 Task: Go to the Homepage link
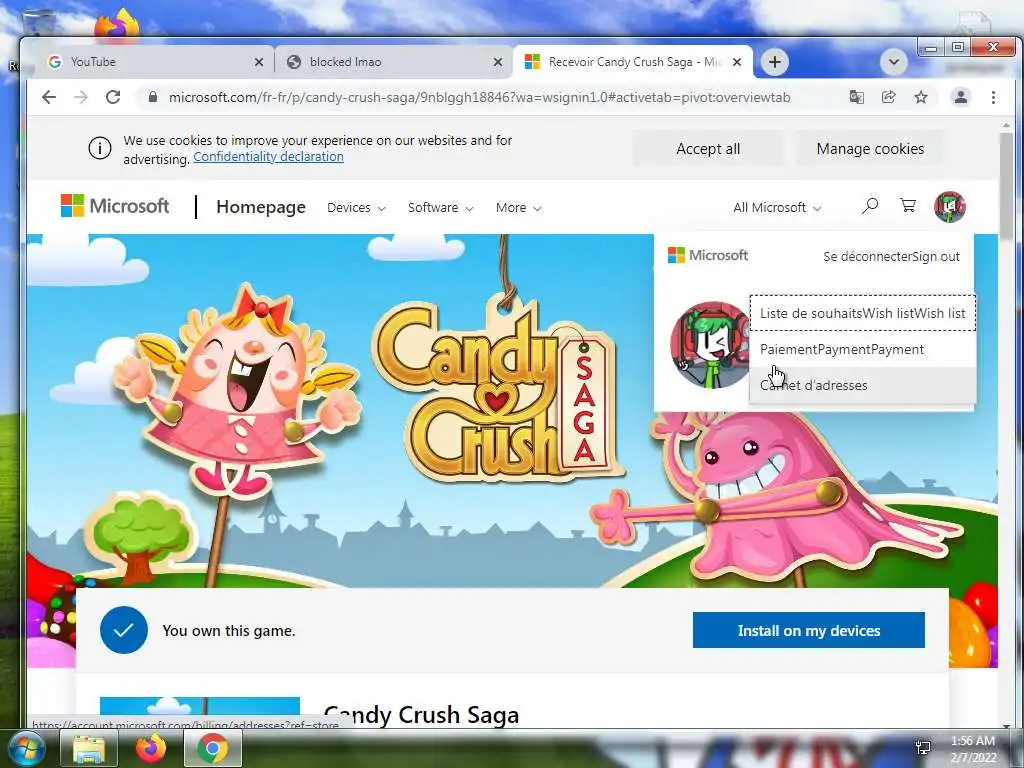coord(261,207)
